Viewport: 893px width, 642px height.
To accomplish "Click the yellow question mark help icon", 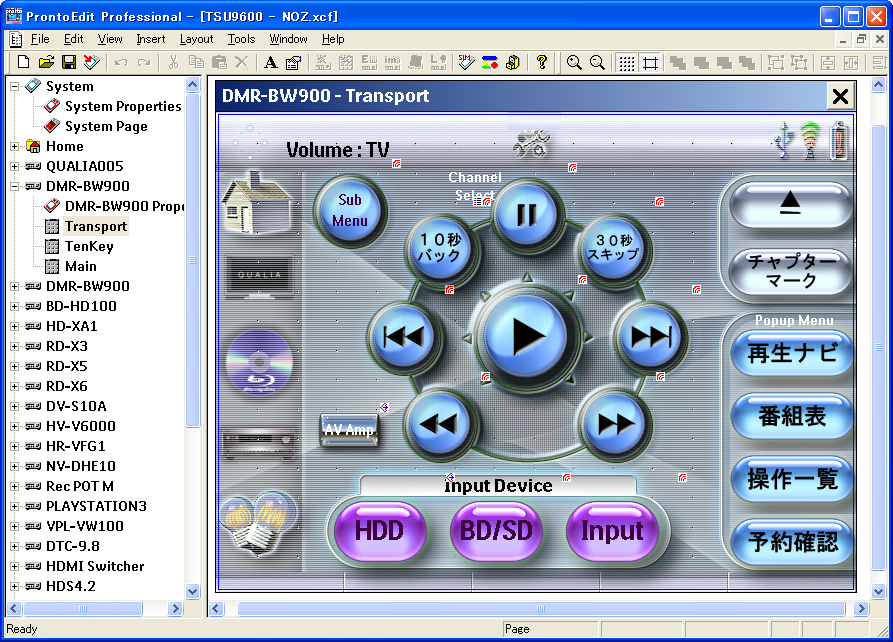I will [x=542, y=63].
